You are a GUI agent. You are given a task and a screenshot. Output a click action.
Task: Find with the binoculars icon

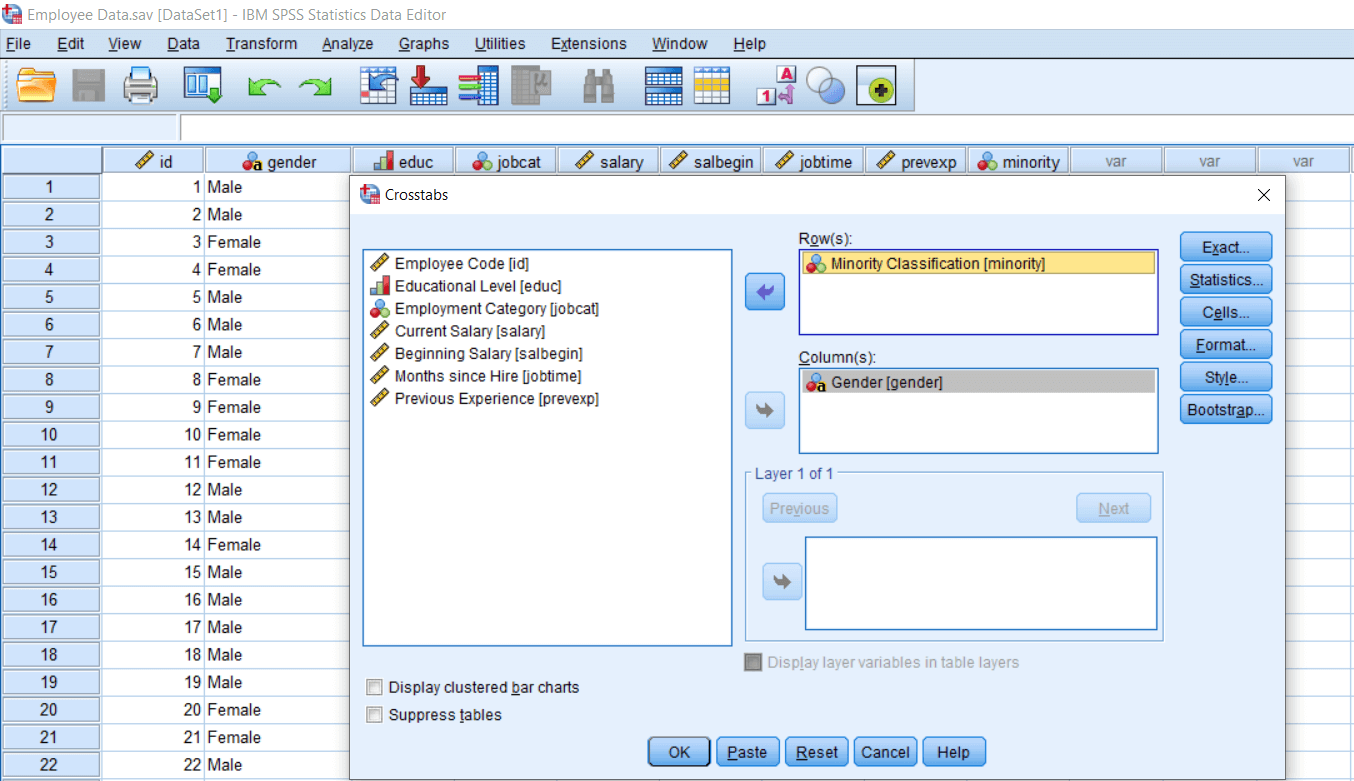pyautogui.click(x=599, y=86)
